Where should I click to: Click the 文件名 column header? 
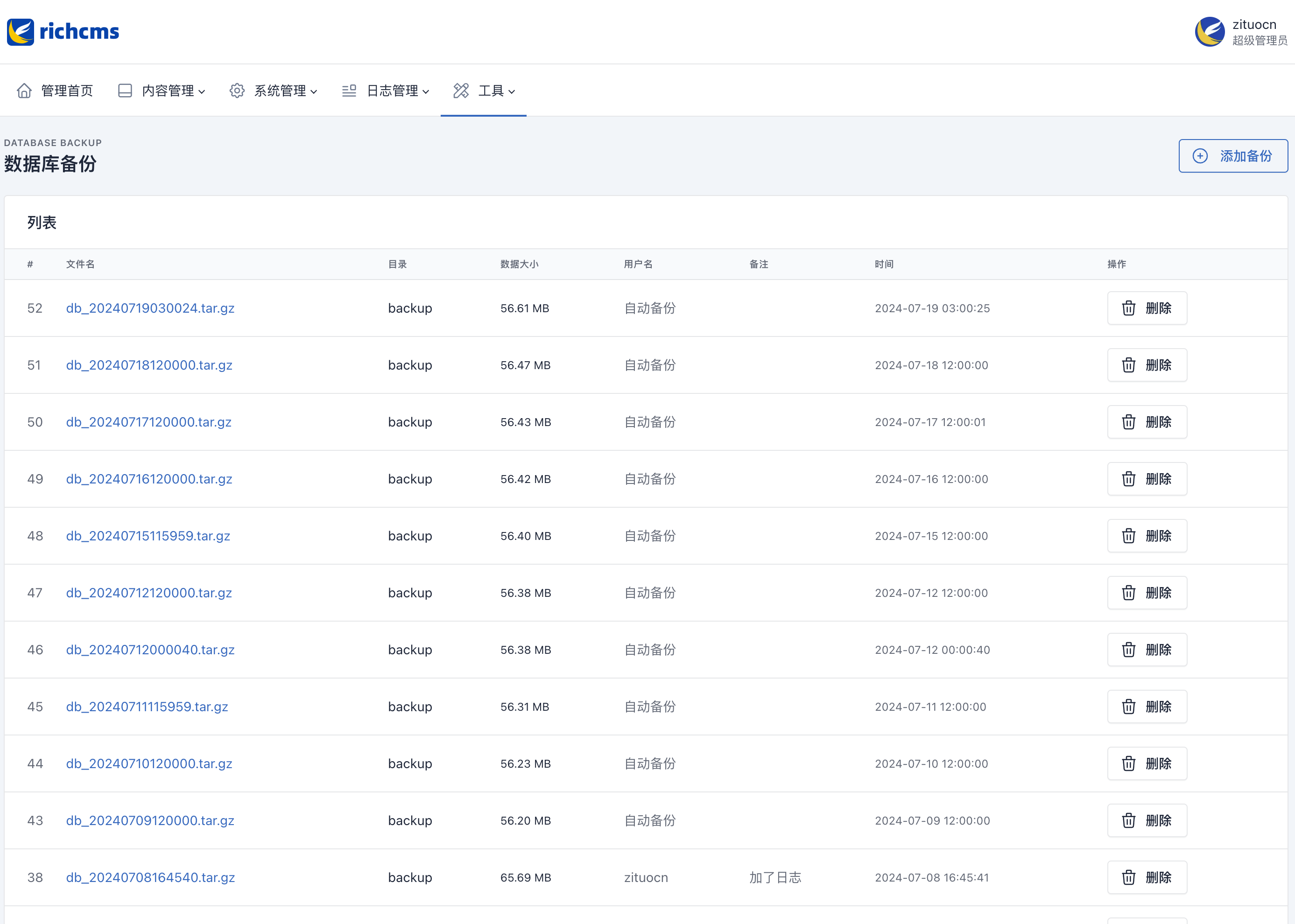[80, 264]
